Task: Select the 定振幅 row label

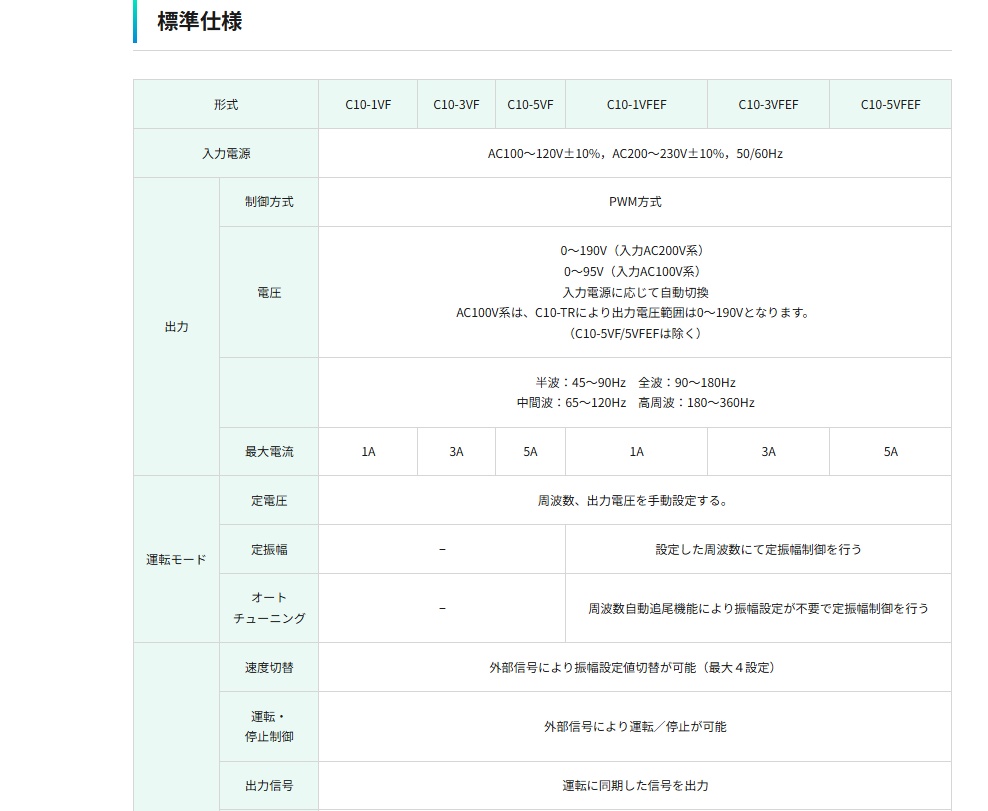Action: pyautogui.click(x=269, y=550)
